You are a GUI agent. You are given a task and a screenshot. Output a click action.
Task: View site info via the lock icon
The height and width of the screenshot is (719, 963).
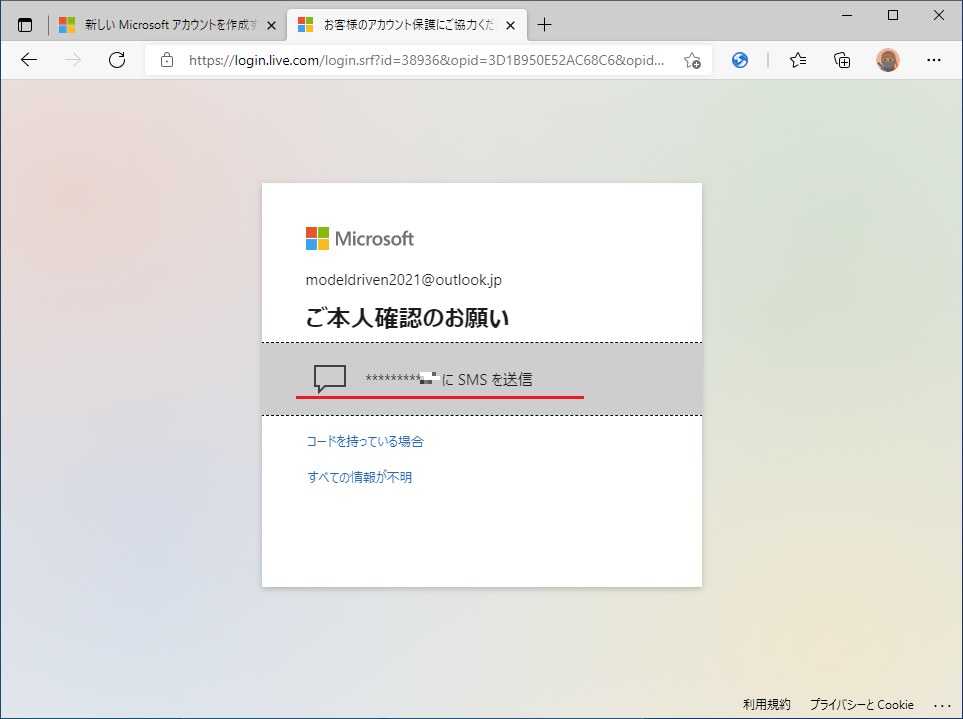click(167, 60)
